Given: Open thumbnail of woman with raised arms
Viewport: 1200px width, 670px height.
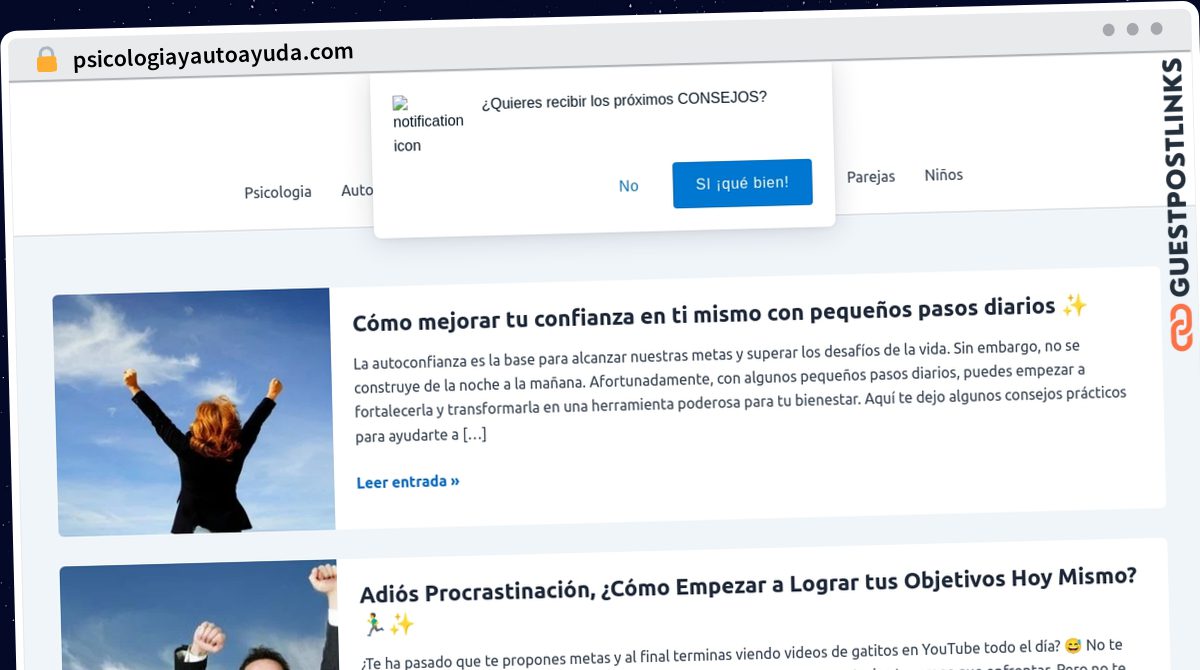Looking at the screenshot, I should (194, 412).
